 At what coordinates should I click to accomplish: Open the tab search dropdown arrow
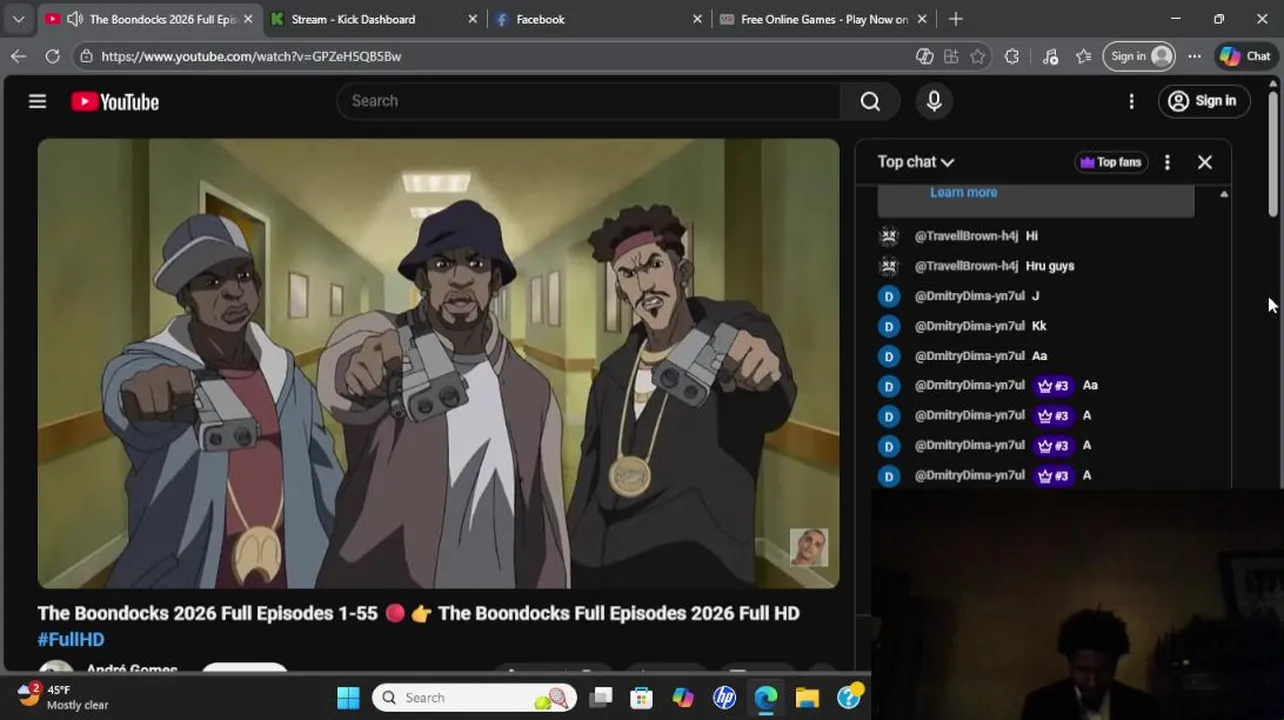tap(18, 19)
